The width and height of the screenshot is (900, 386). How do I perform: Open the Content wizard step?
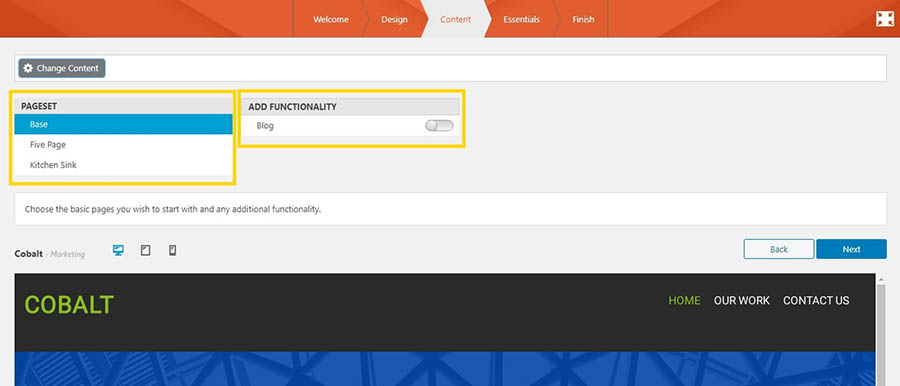[456, 20]
